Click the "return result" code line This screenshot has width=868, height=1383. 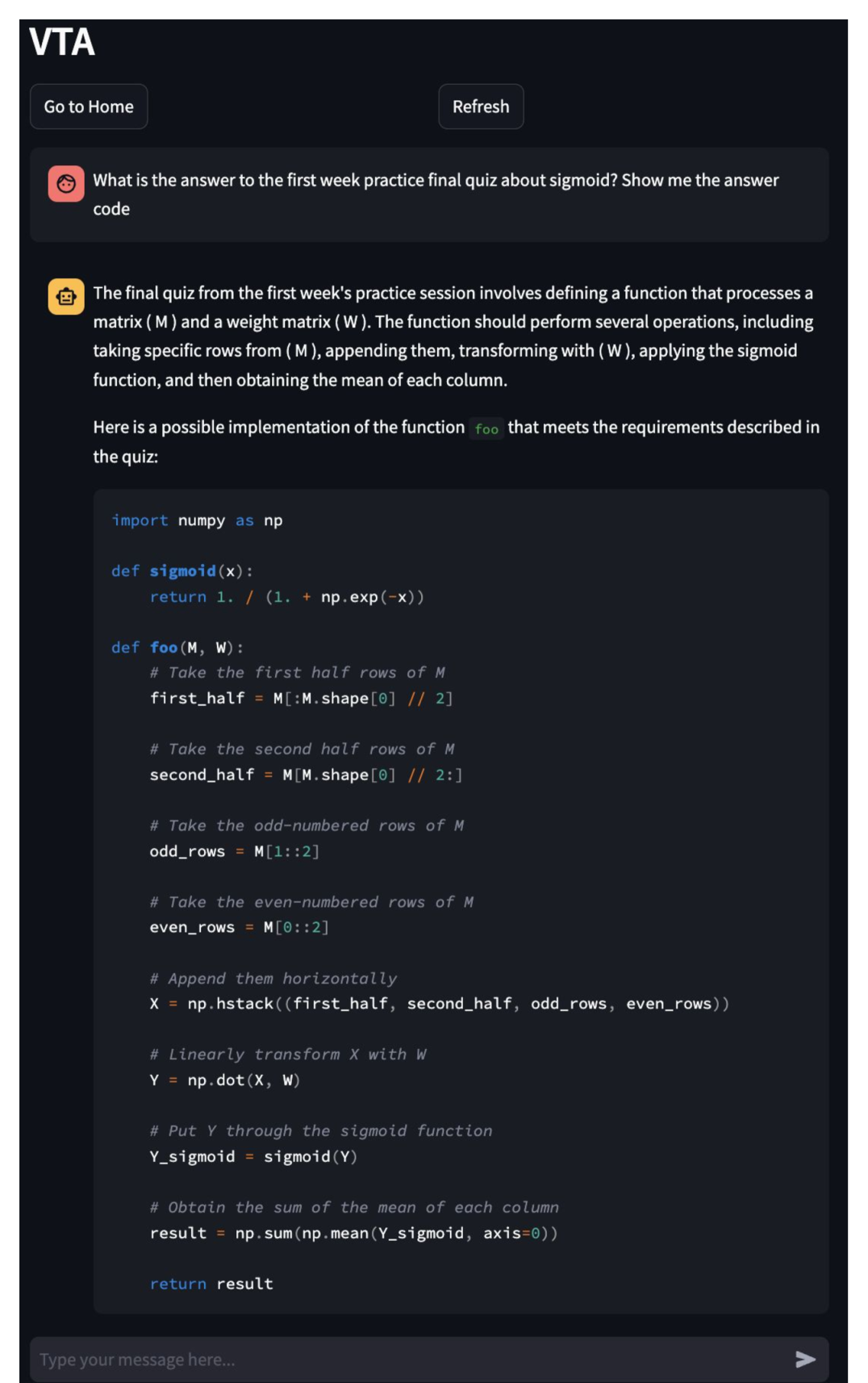point(211,1284)
